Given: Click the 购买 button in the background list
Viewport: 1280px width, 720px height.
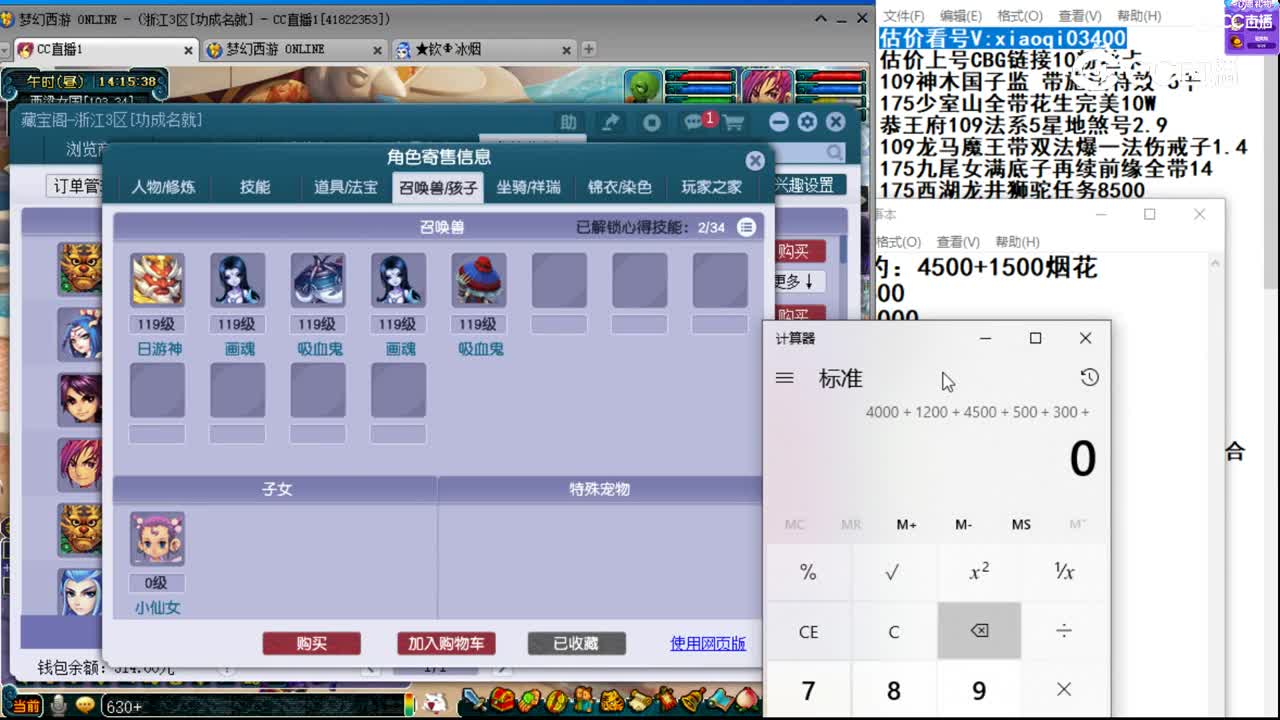Looking at the screenshot, I should [x=800, y=251].
